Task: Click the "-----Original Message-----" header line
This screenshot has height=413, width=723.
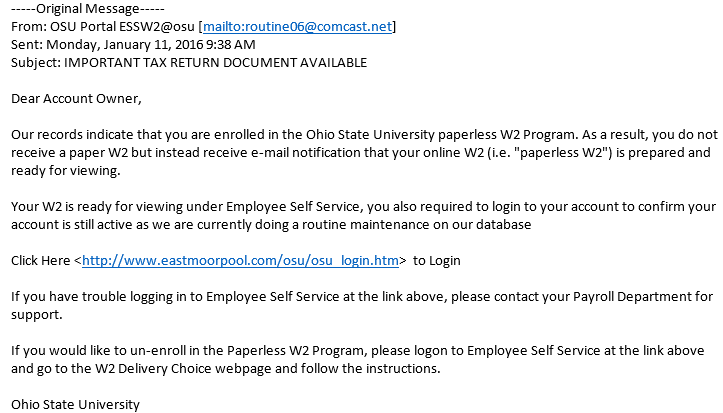Action: pyautogui.click(x=88, y=9)
